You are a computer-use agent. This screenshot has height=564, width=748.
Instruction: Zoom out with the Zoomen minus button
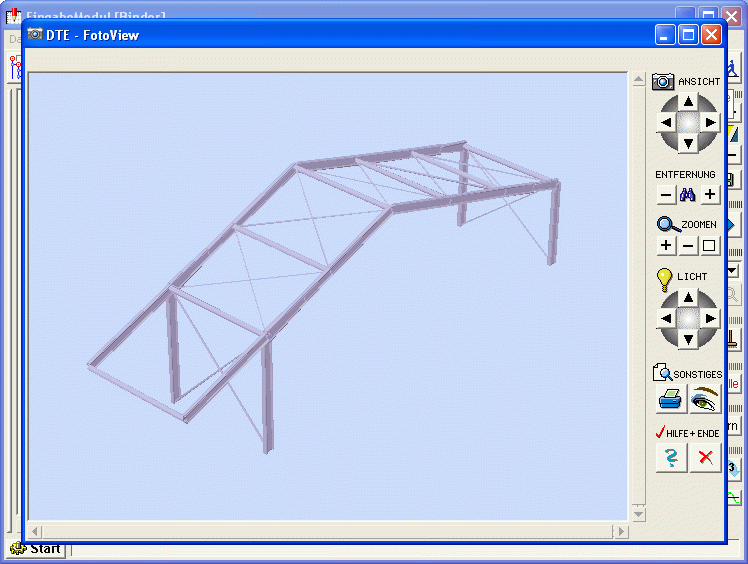688,246
